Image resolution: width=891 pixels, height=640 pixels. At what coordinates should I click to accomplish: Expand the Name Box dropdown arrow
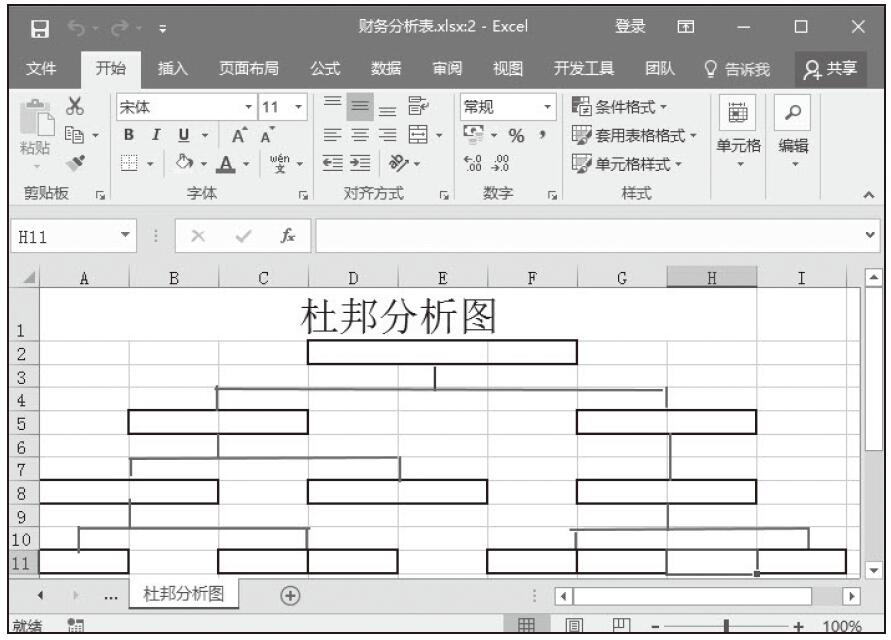(x=124, y=238)
